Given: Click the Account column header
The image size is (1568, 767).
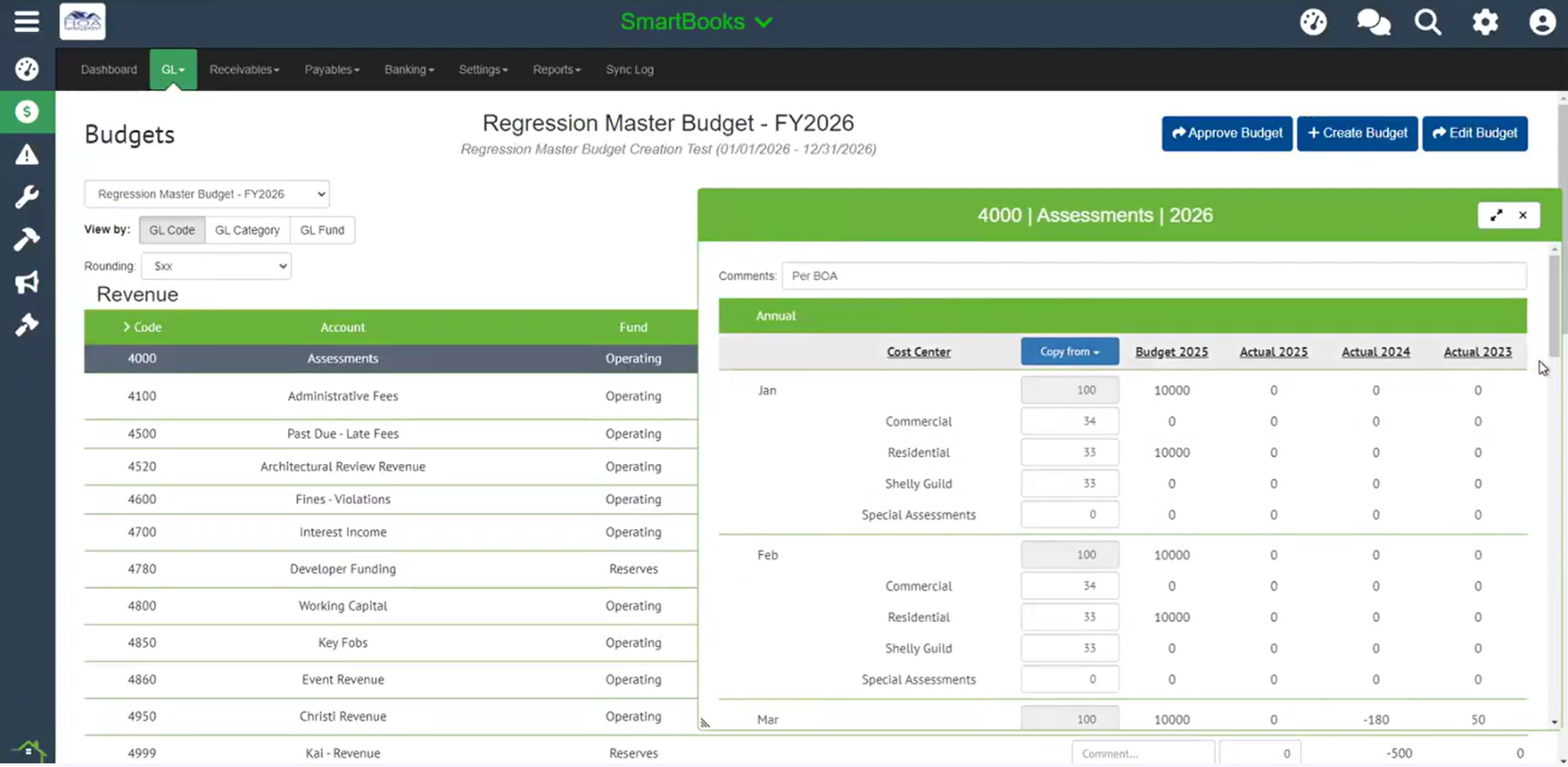Looking at the screenshot, I should [x=343, y=327].
